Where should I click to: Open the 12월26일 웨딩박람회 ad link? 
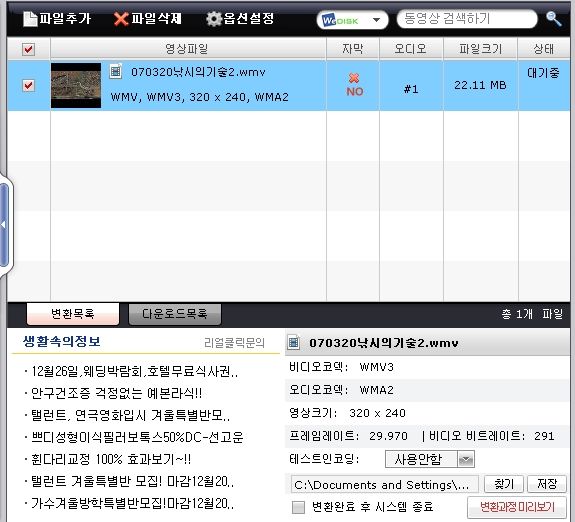(x=134, y=372)
